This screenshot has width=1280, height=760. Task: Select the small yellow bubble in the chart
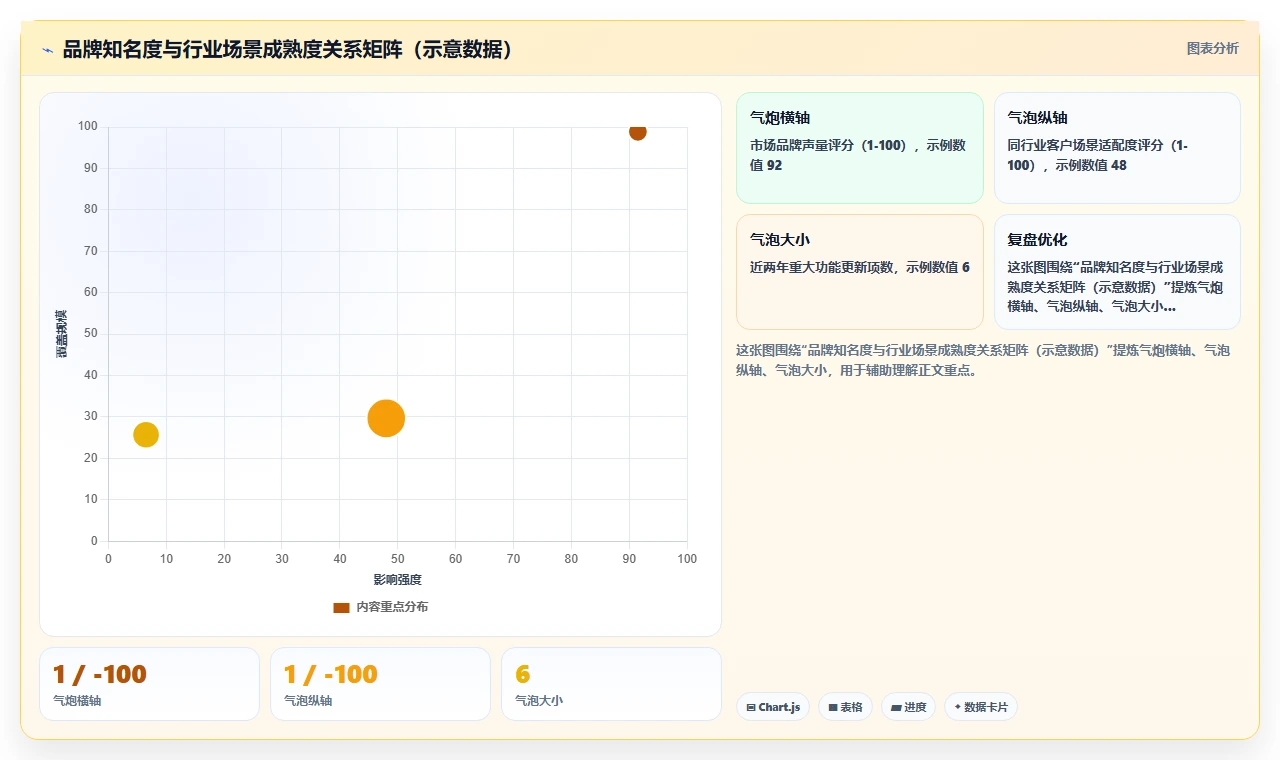point(146,434)
